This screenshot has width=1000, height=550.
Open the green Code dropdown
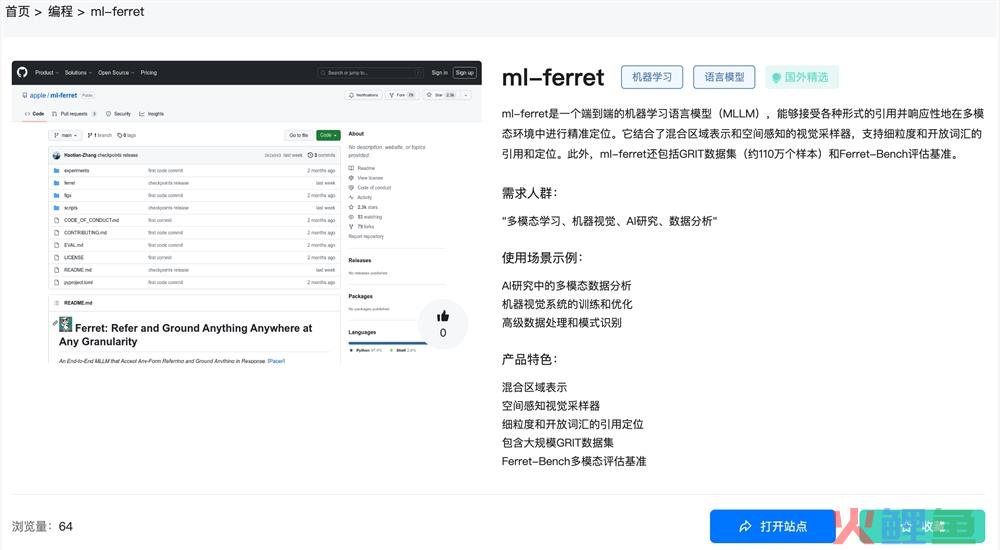coord(328,135)
